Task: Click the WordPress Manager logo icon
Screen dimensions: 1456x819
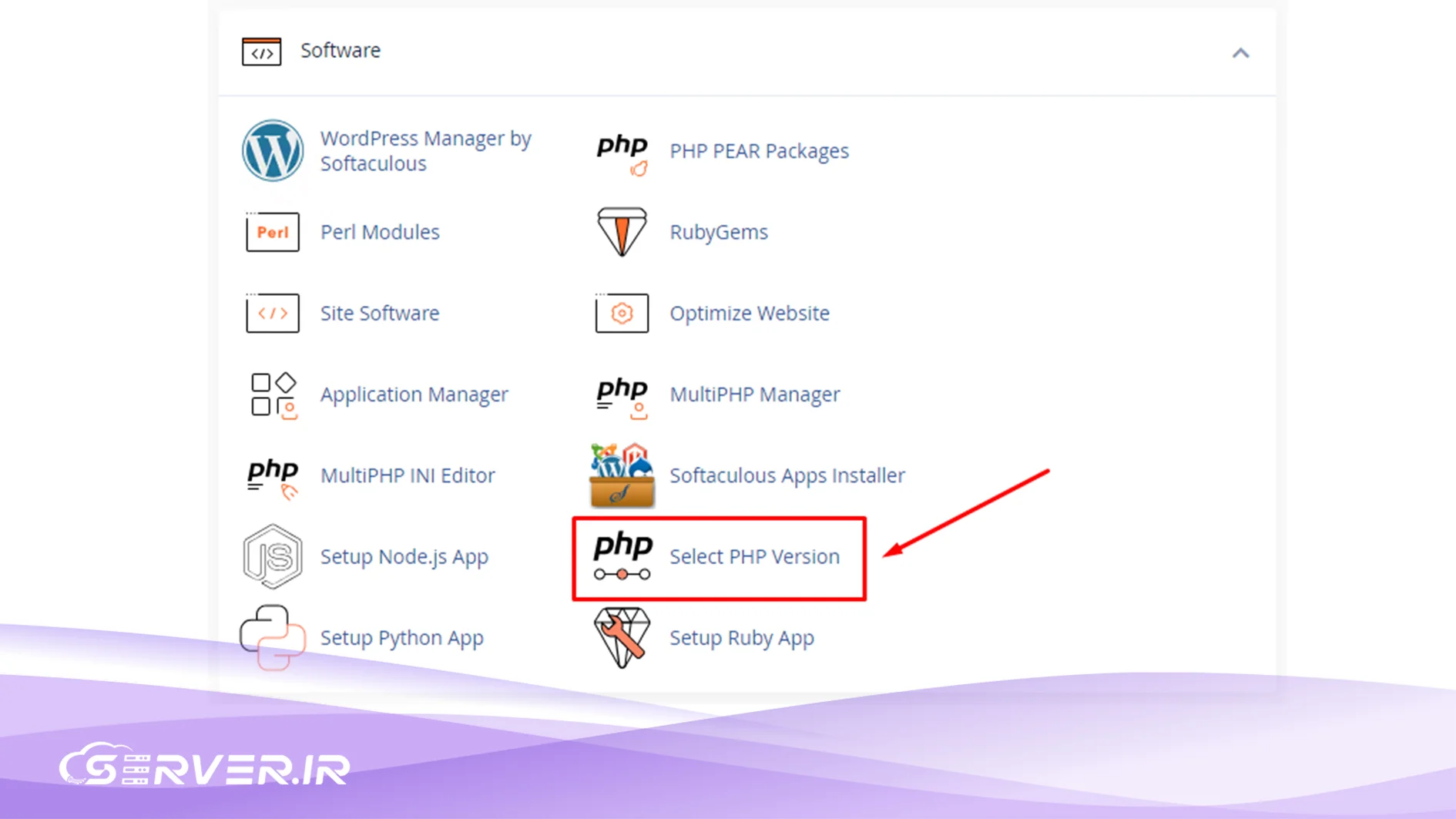Action: pyautogui.click(x=272, y=150)
